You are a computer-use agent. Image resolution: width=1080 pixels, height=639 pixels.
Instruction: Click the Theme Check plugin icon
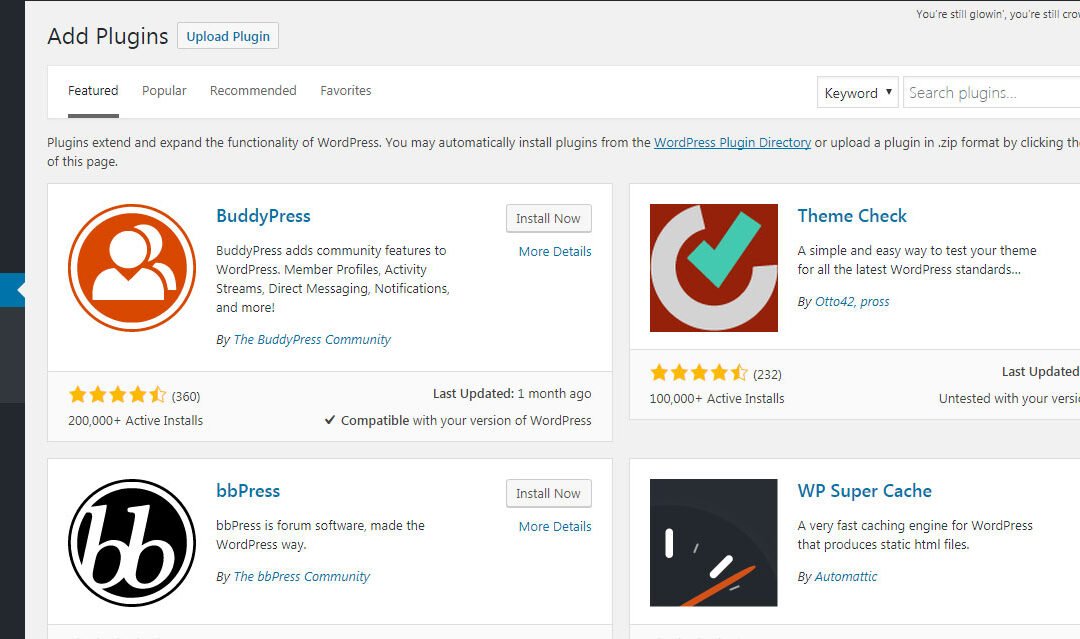coord(713,267)
